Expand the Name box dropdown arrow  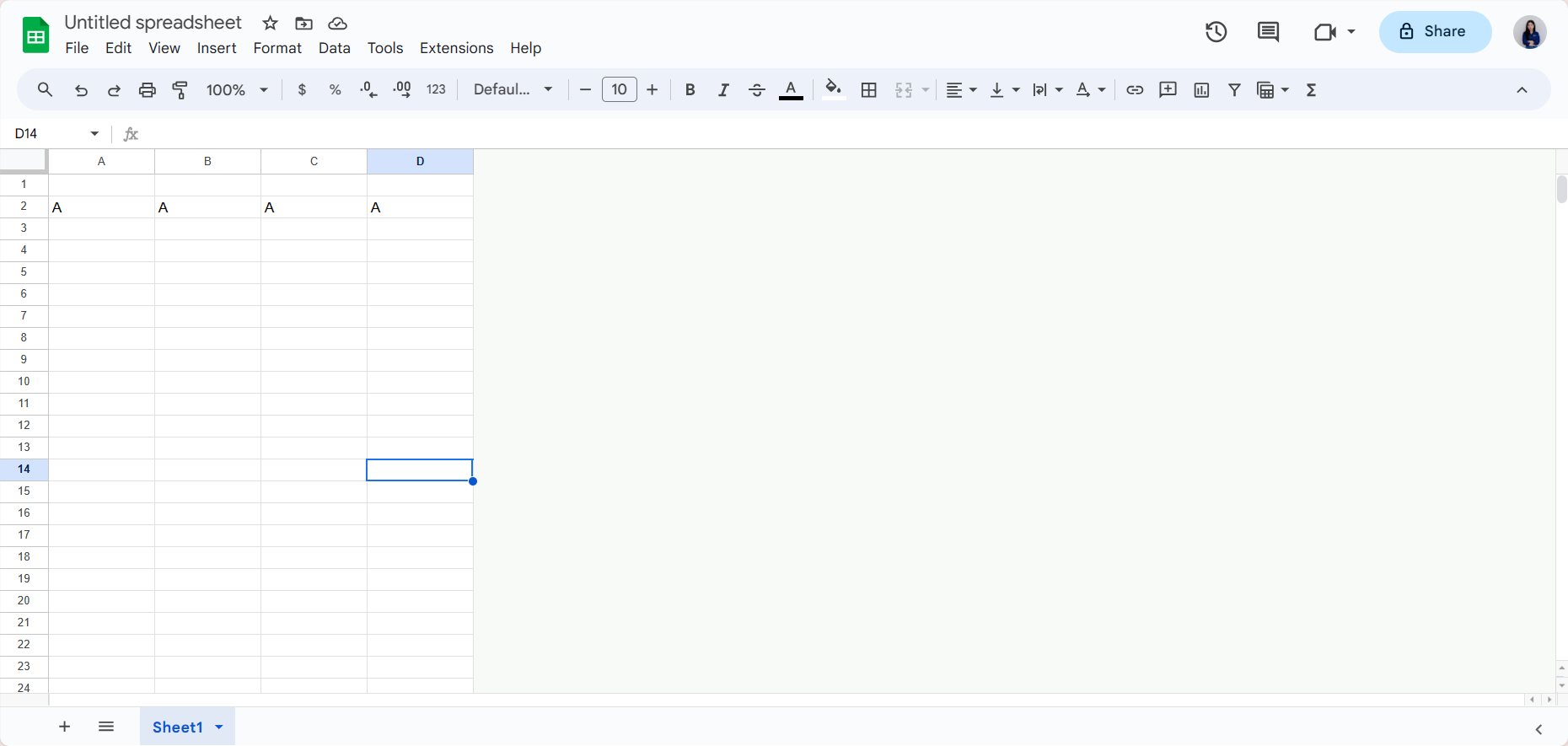click(94, 133)
